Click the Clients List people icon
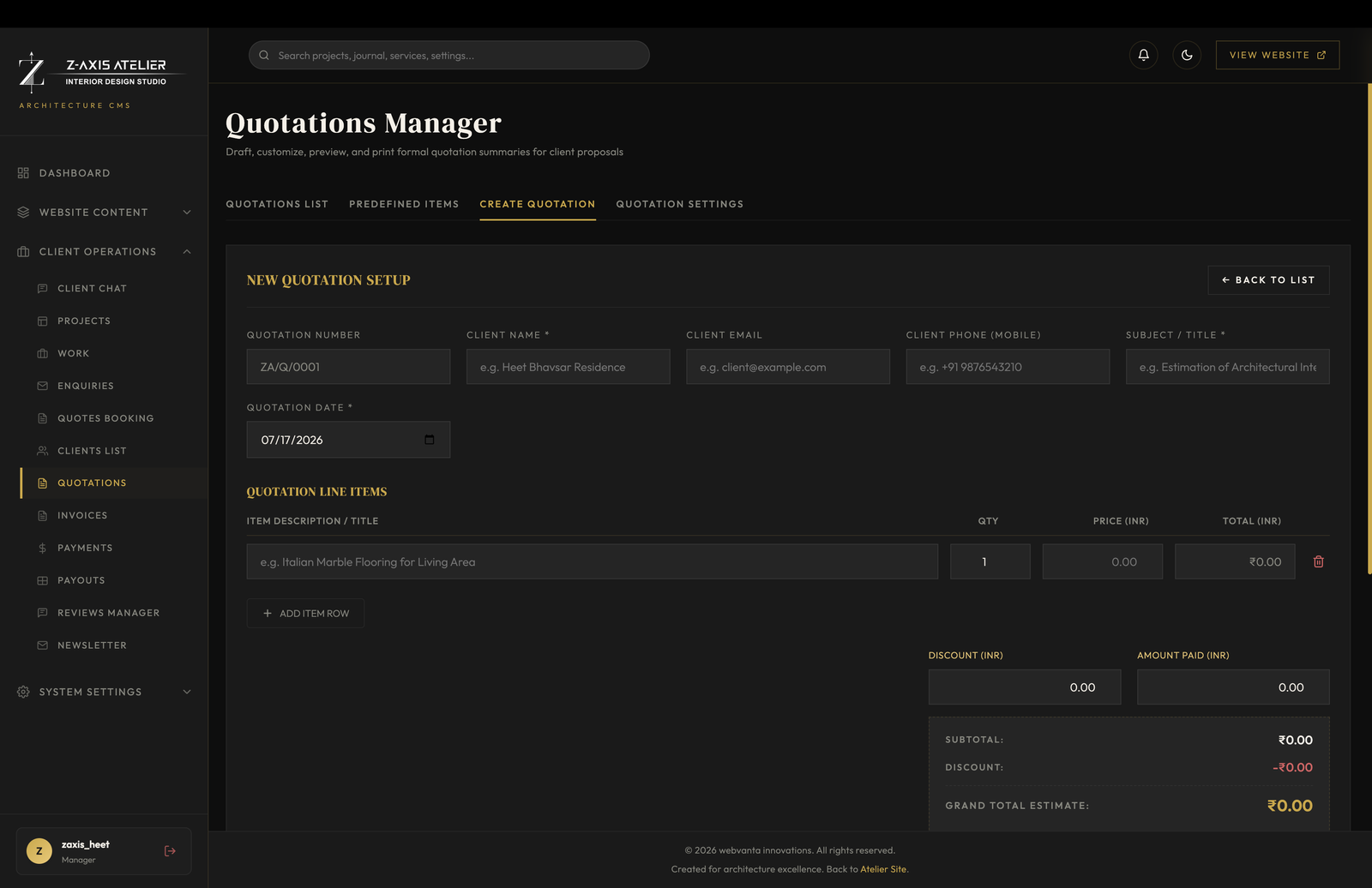 pyautogui.click(x=43, y=451)
